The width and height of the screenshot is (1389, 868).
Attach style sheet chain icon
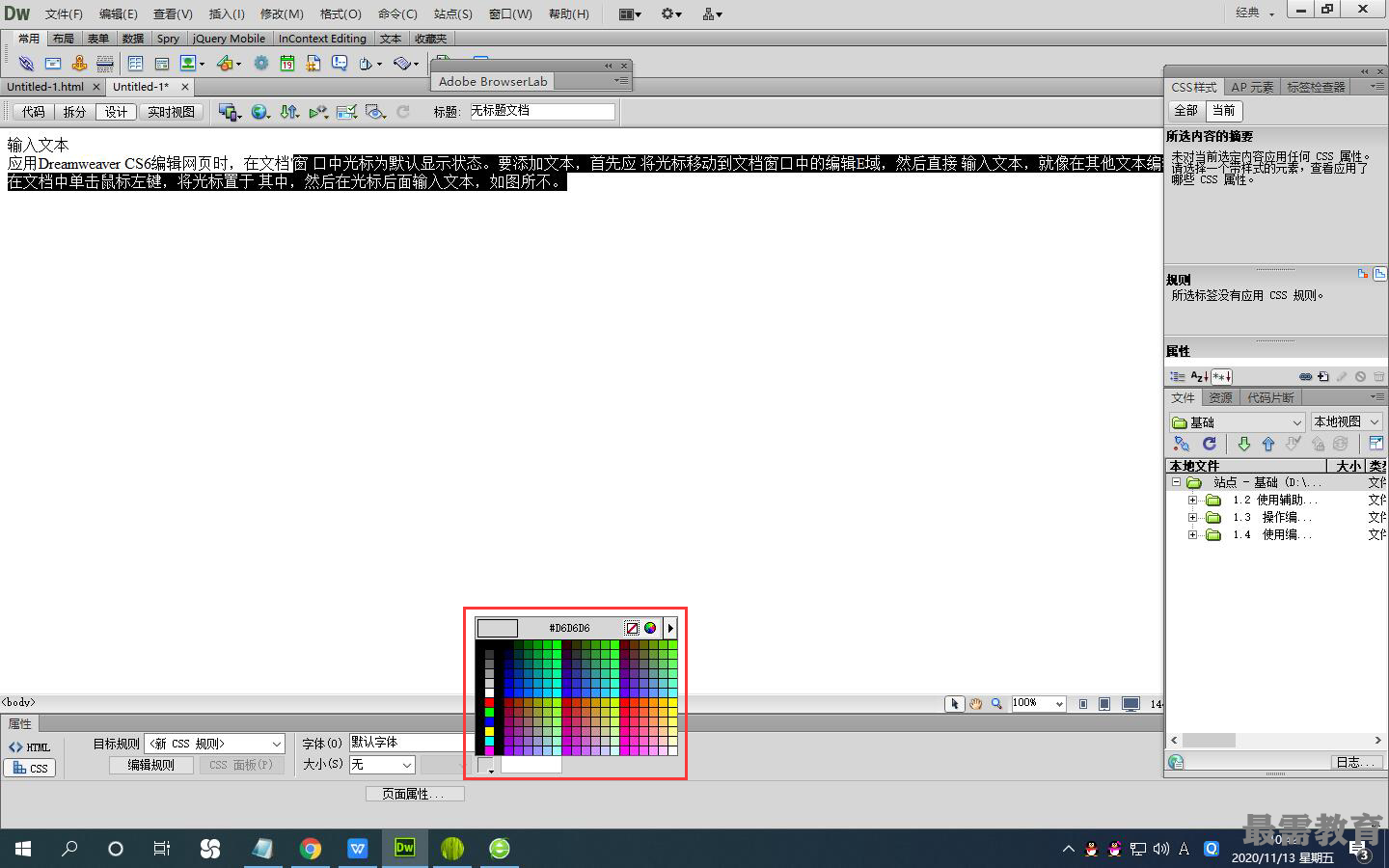[x=1305, y=376]
